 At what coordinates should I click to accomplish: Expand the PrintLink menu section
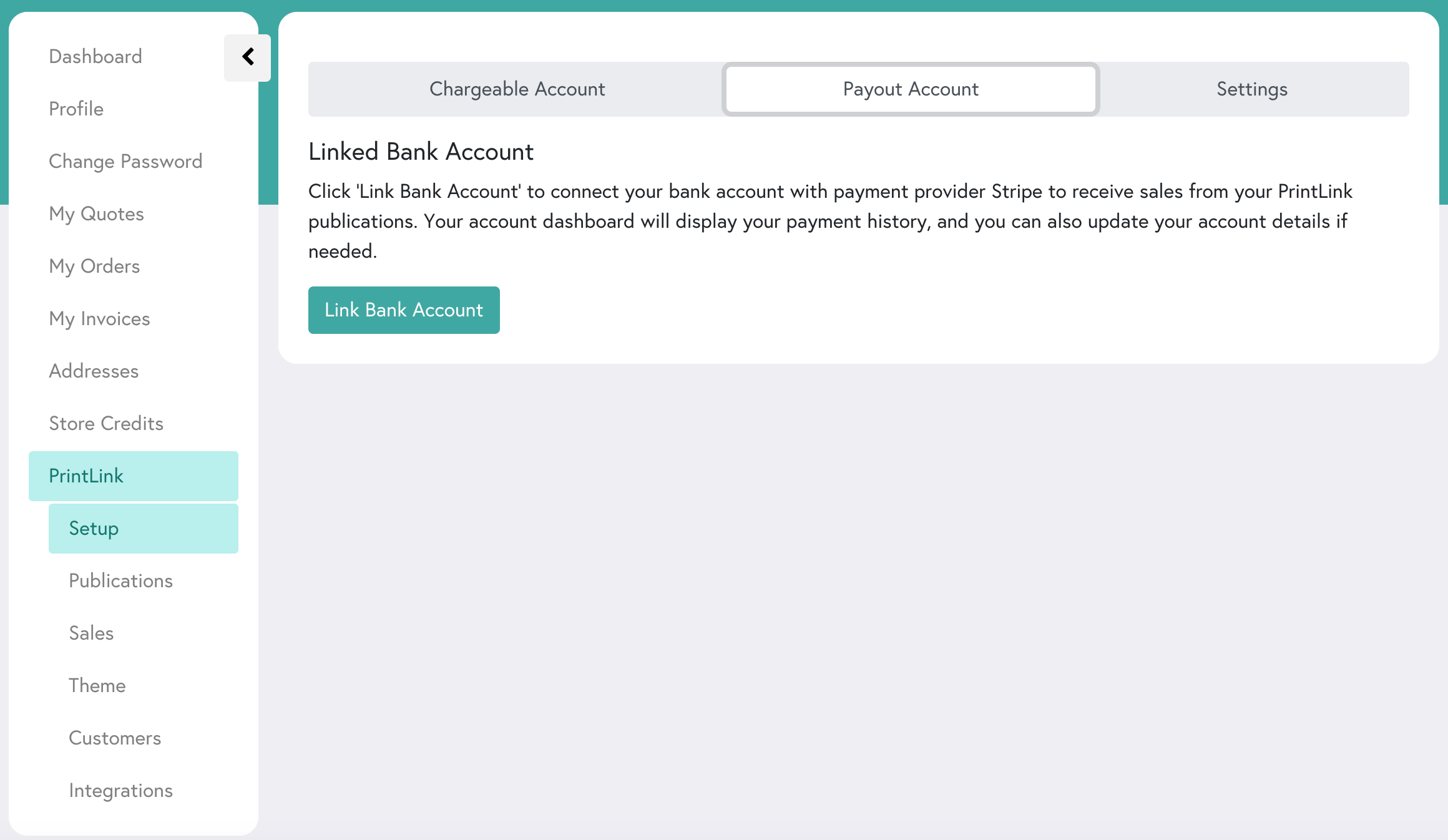[86, 476]
